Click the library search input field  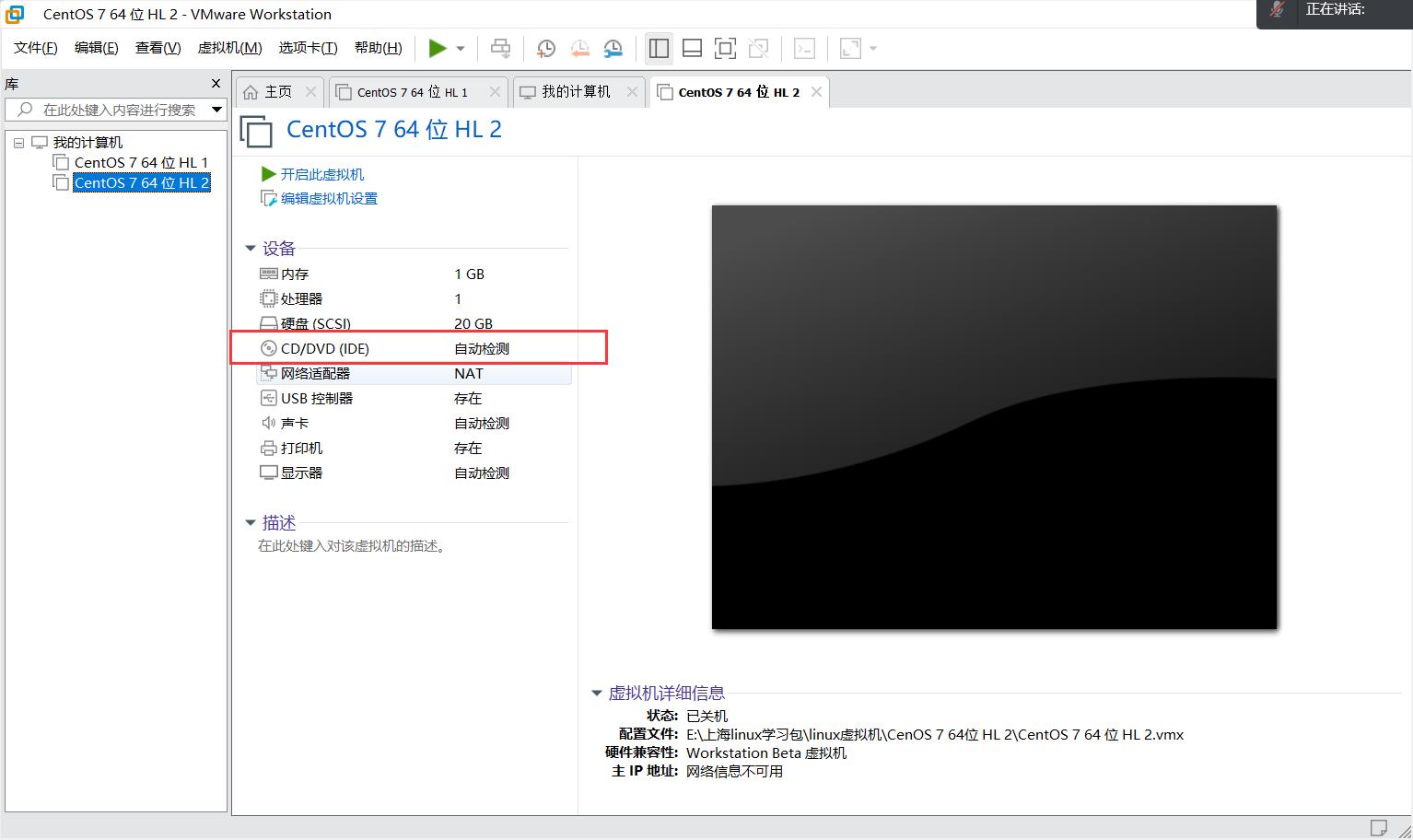[x=107, y=110]
